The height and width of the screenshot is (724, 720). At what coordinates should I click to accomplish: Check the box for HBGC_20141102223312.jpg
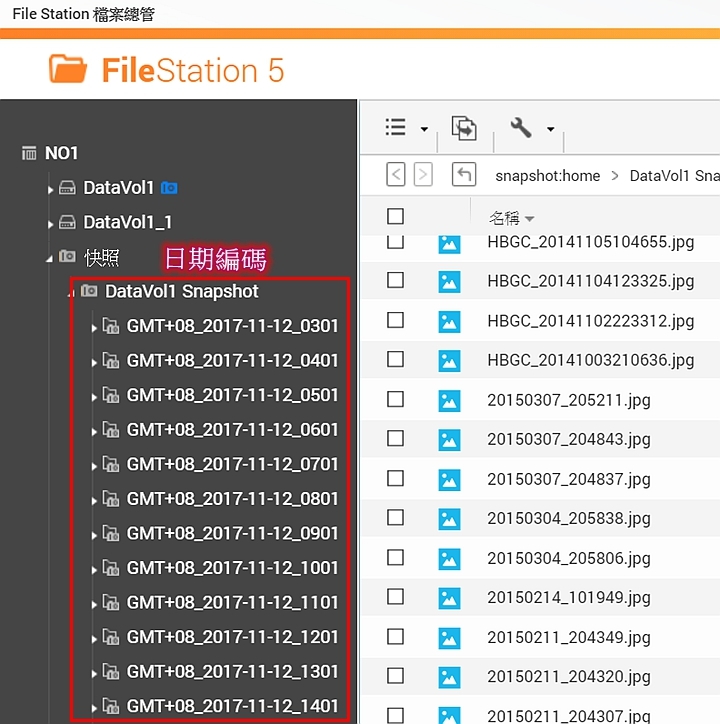point(395,320)
